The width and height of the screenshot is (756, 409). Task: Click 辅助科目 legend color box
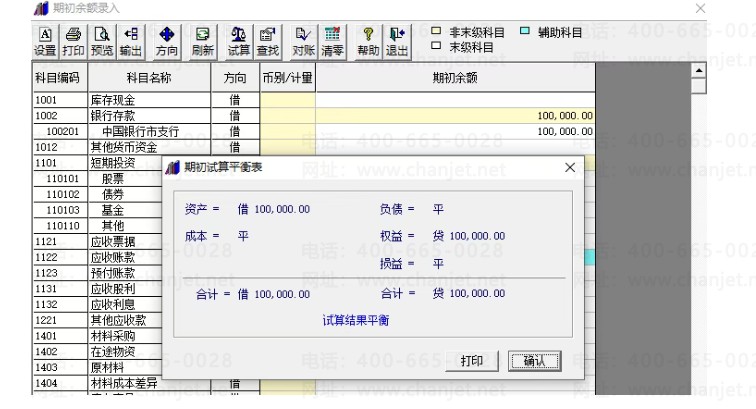click(x=525, y=31)
